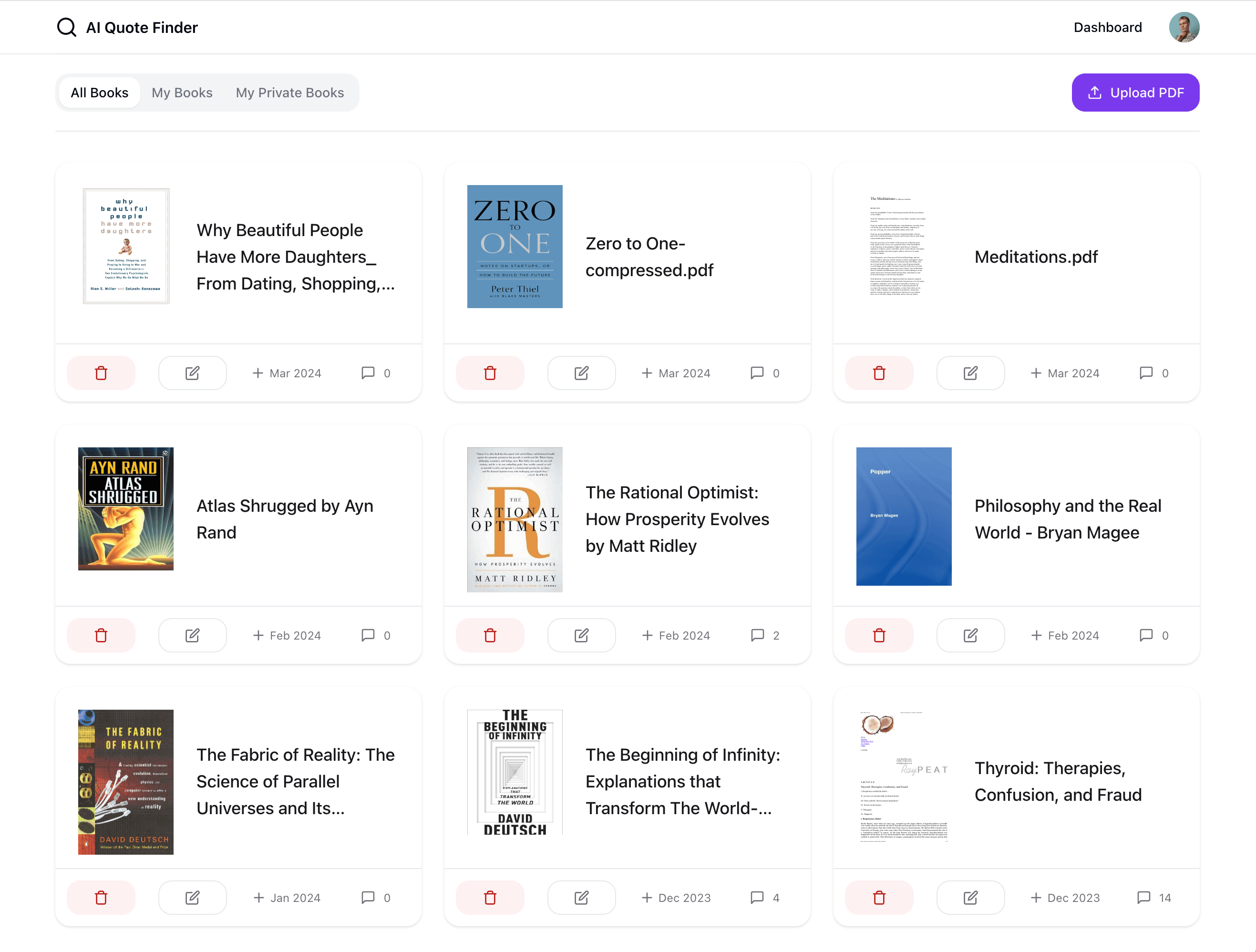Edit Philosophy and the Real World
This screenshot has height=952, width=1256.
tap(970, 635)
